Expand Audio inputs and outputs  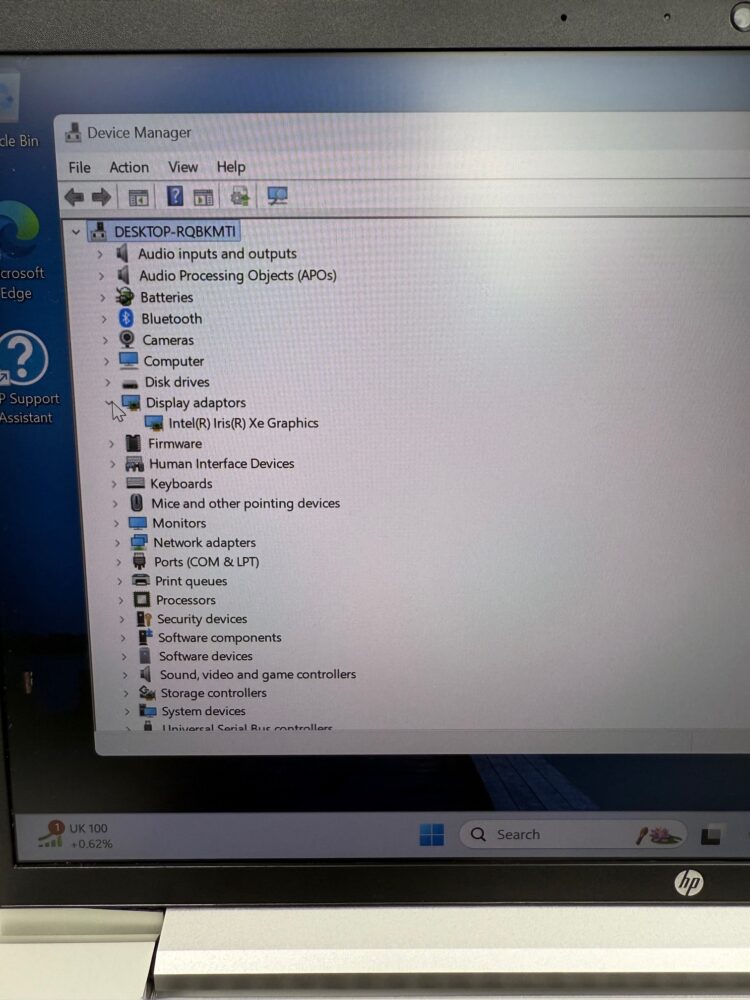click(x=99, y=254)
